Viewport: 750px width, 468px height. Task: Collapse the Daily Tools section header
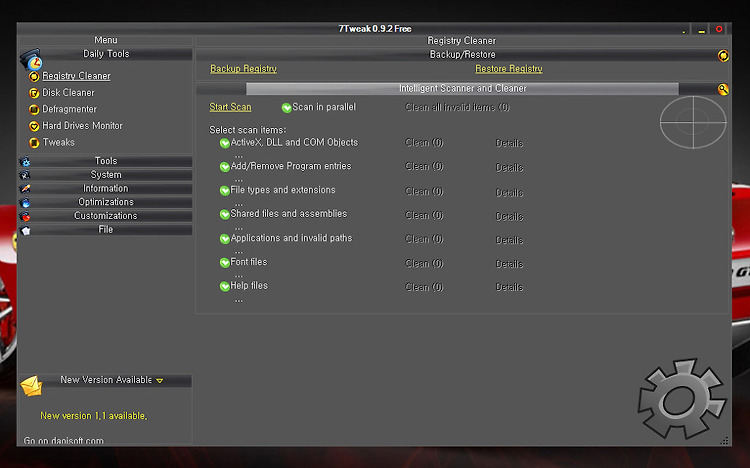point(106,54)
